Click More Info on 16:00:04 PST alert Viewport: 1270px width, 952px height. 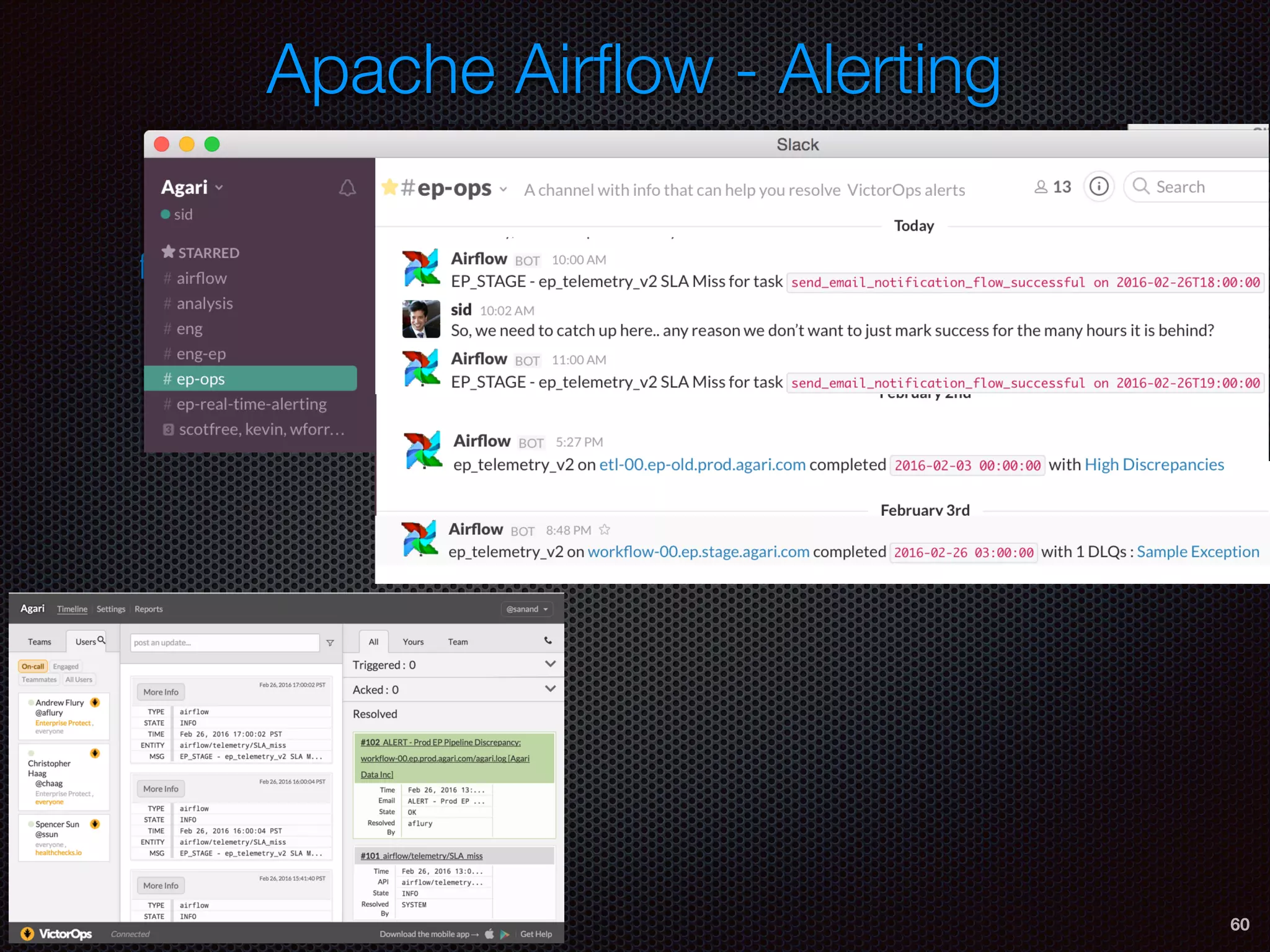(161, 788)
